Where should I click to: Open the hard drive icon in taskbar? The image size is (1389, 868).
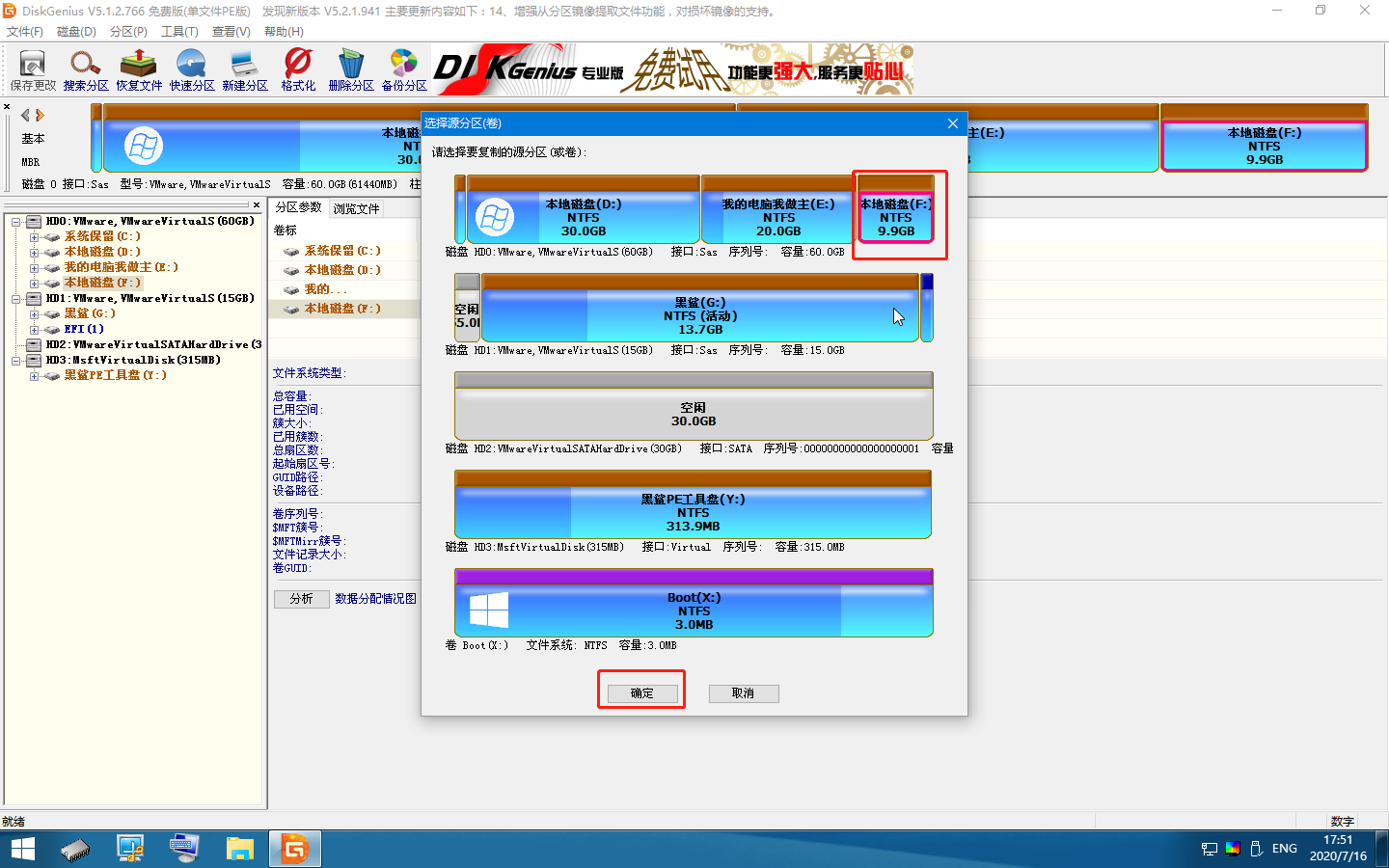point(75,849)
